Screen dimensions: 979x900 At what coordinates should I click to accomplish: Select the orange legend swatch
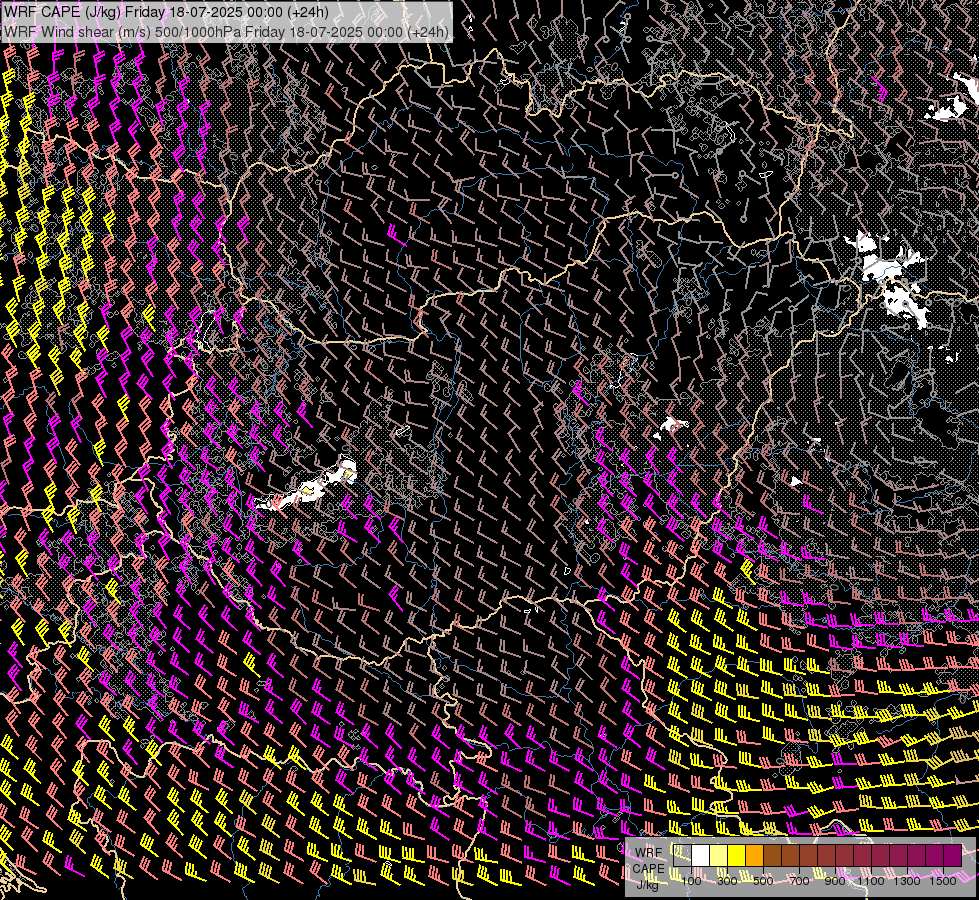click(x=754, y=856)
